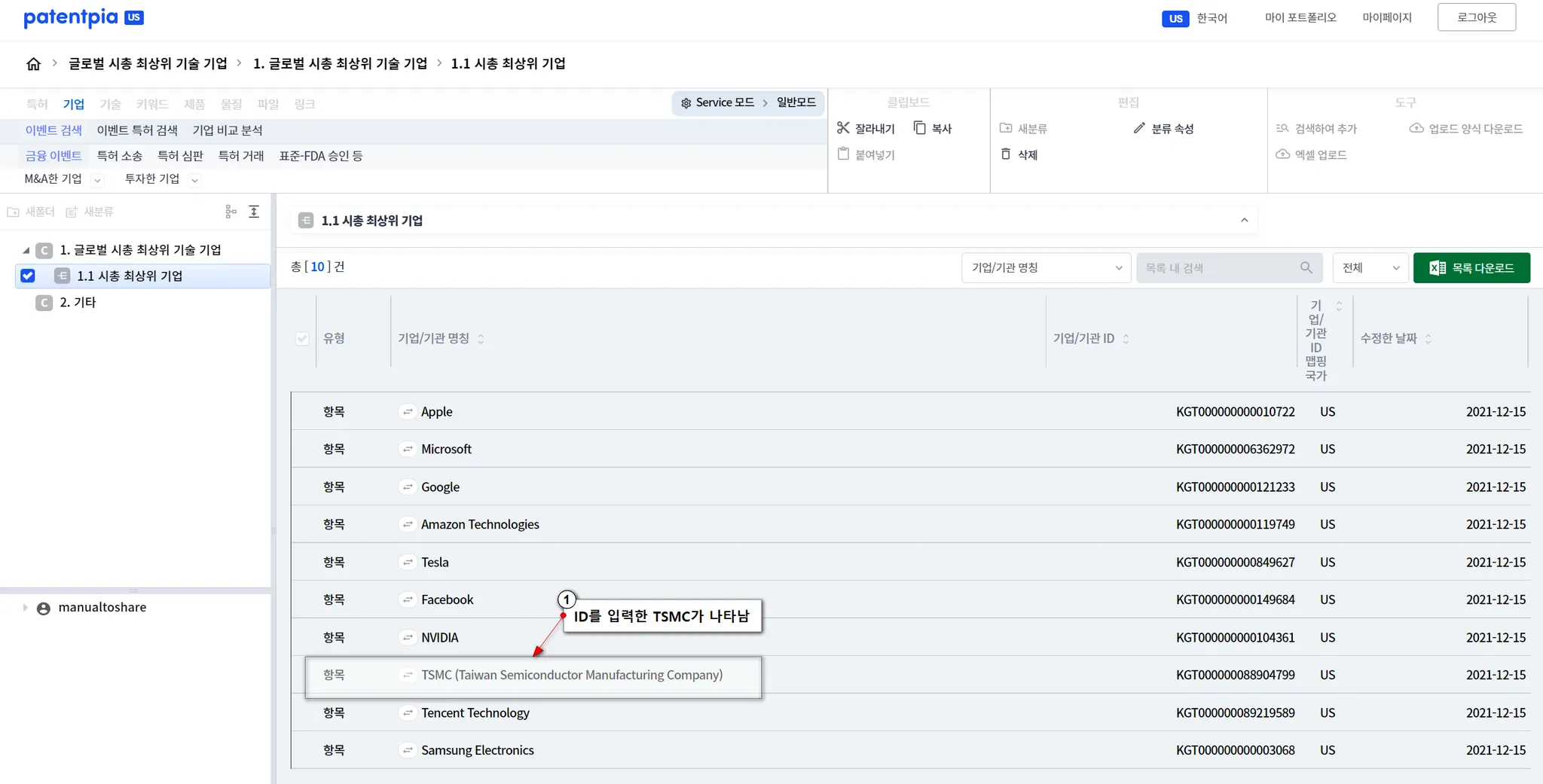
Task: Click the collapse-to-top icon in sidebar
Action: pos(254,212)
